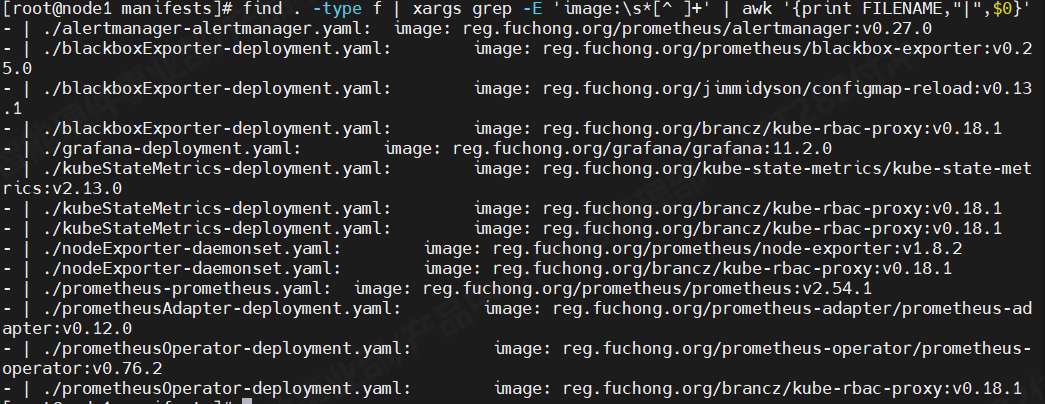Click the kube-rbac-proxy image in the prometheusOperator row
The height and width of the screenshot is (404, 1045).
792,389
